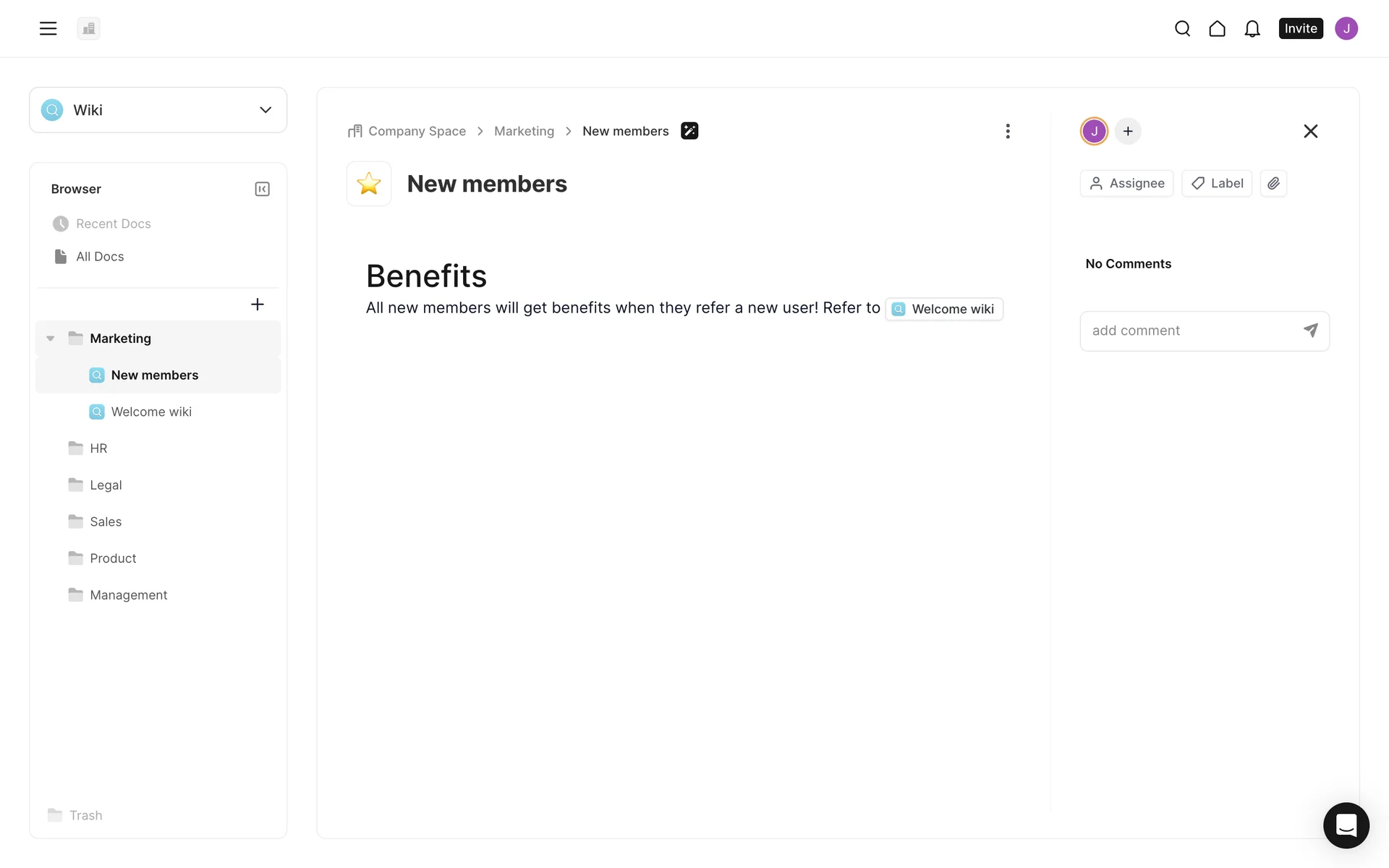
Task: Collapse the Marketing folder arrow
Action: click(51, 339)
